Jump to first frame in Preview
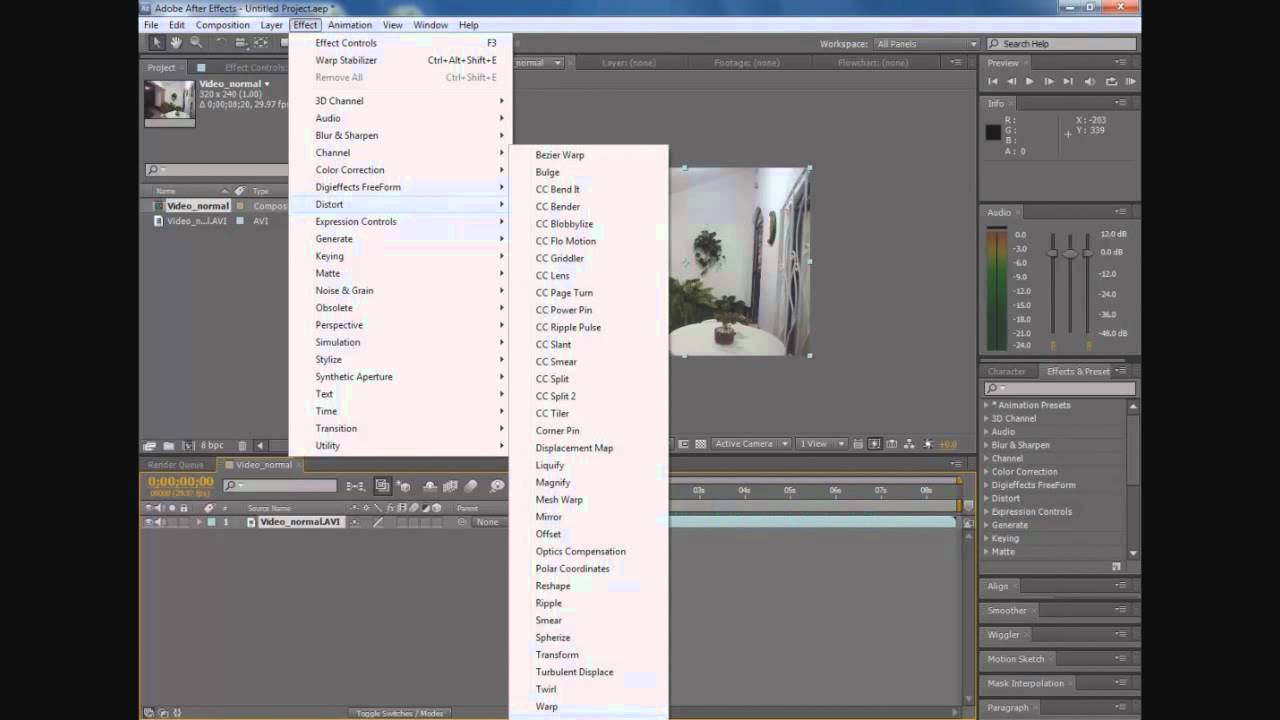The width and height of the screenshot is (1280, 720). point(993,81)
